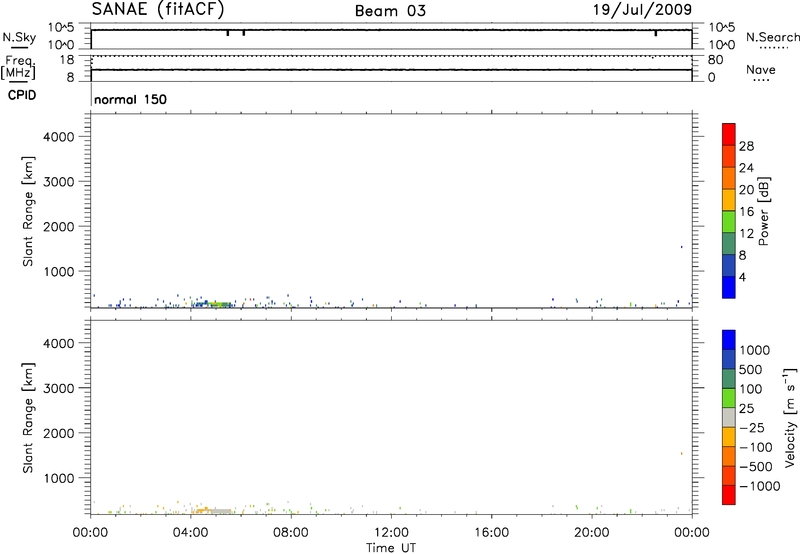Click the bright blue lowest power swatch

(x=729, y=287)
